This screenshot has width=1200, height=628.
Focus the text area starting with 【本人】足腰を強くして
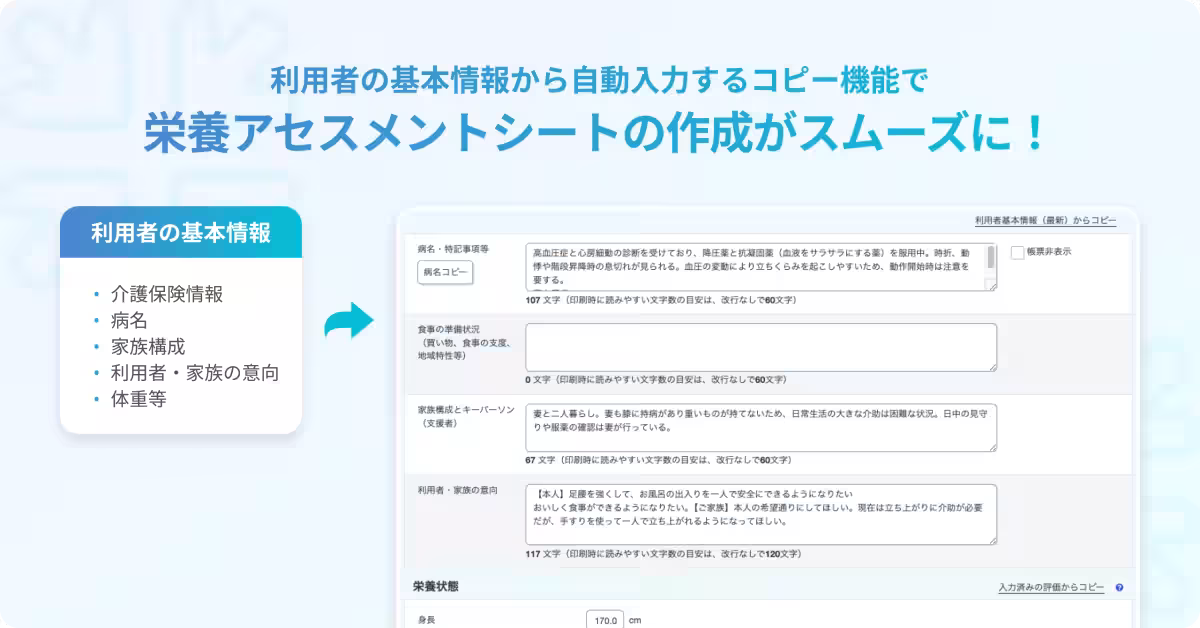pyautogui.click(x=761, y=515)
